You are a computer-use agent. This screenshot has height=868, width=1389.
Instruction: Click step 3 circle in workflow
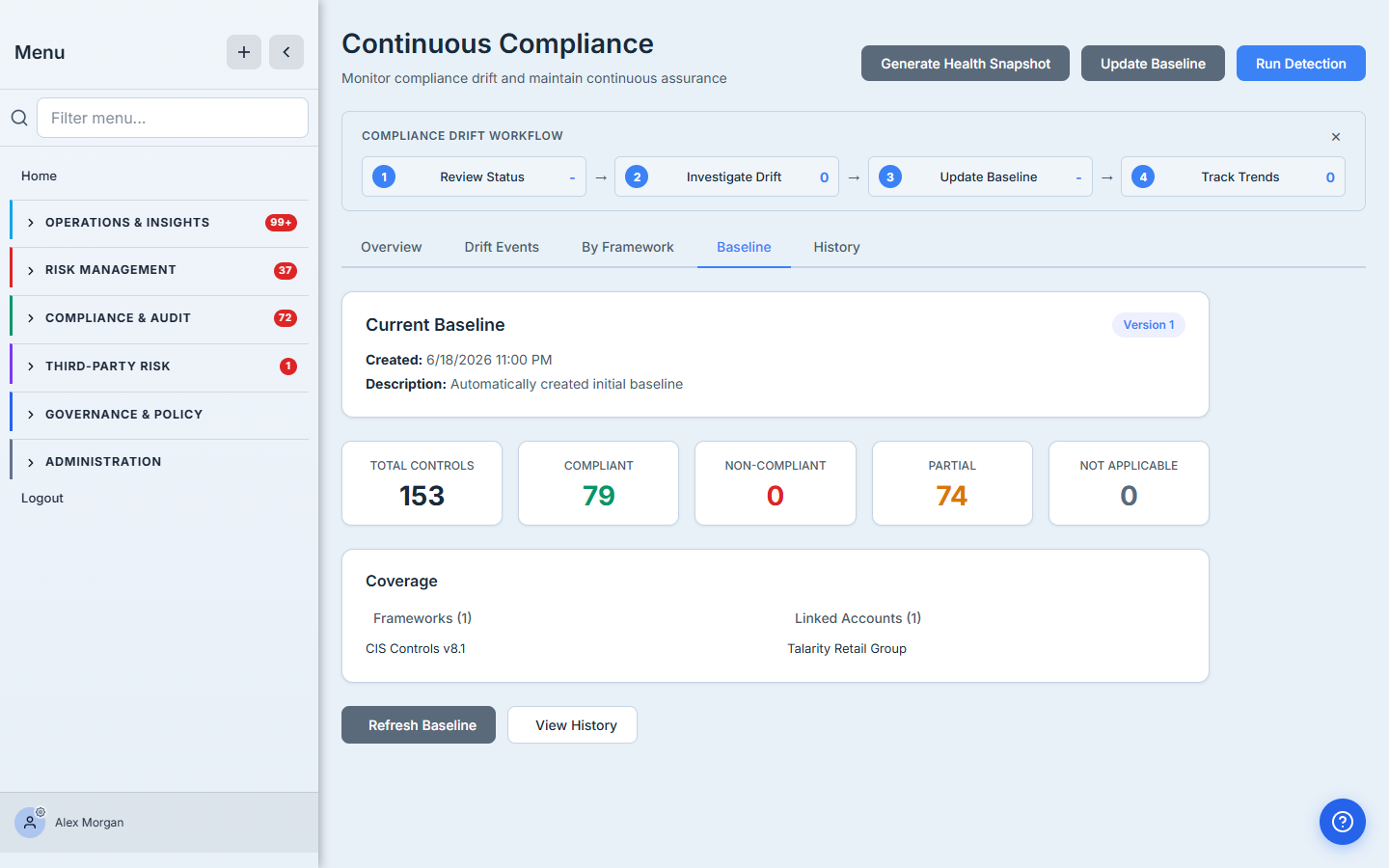click(x=890, y=176)
